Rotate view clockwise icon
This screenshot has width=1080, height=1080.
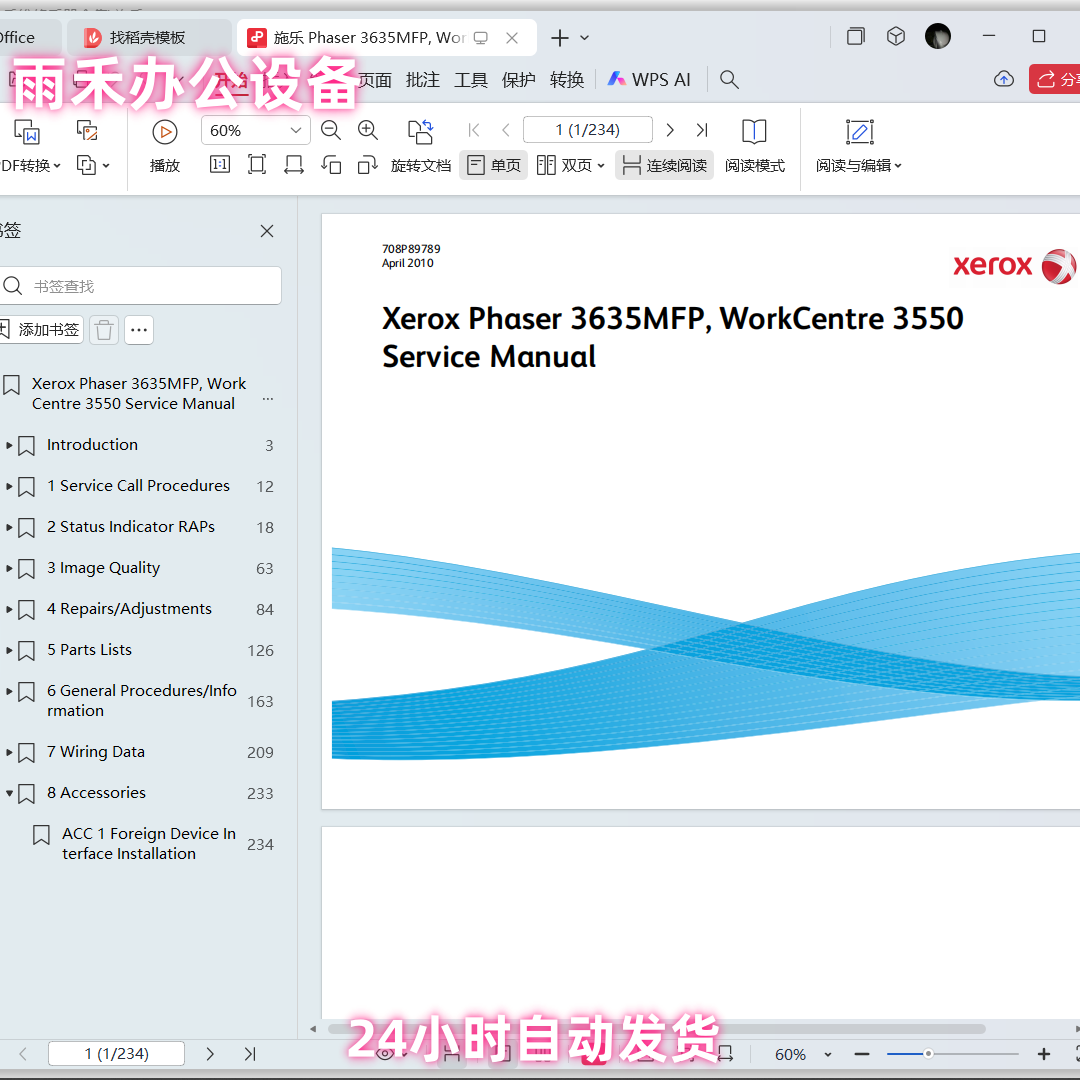pyautogui.click(x=368, y=165)
